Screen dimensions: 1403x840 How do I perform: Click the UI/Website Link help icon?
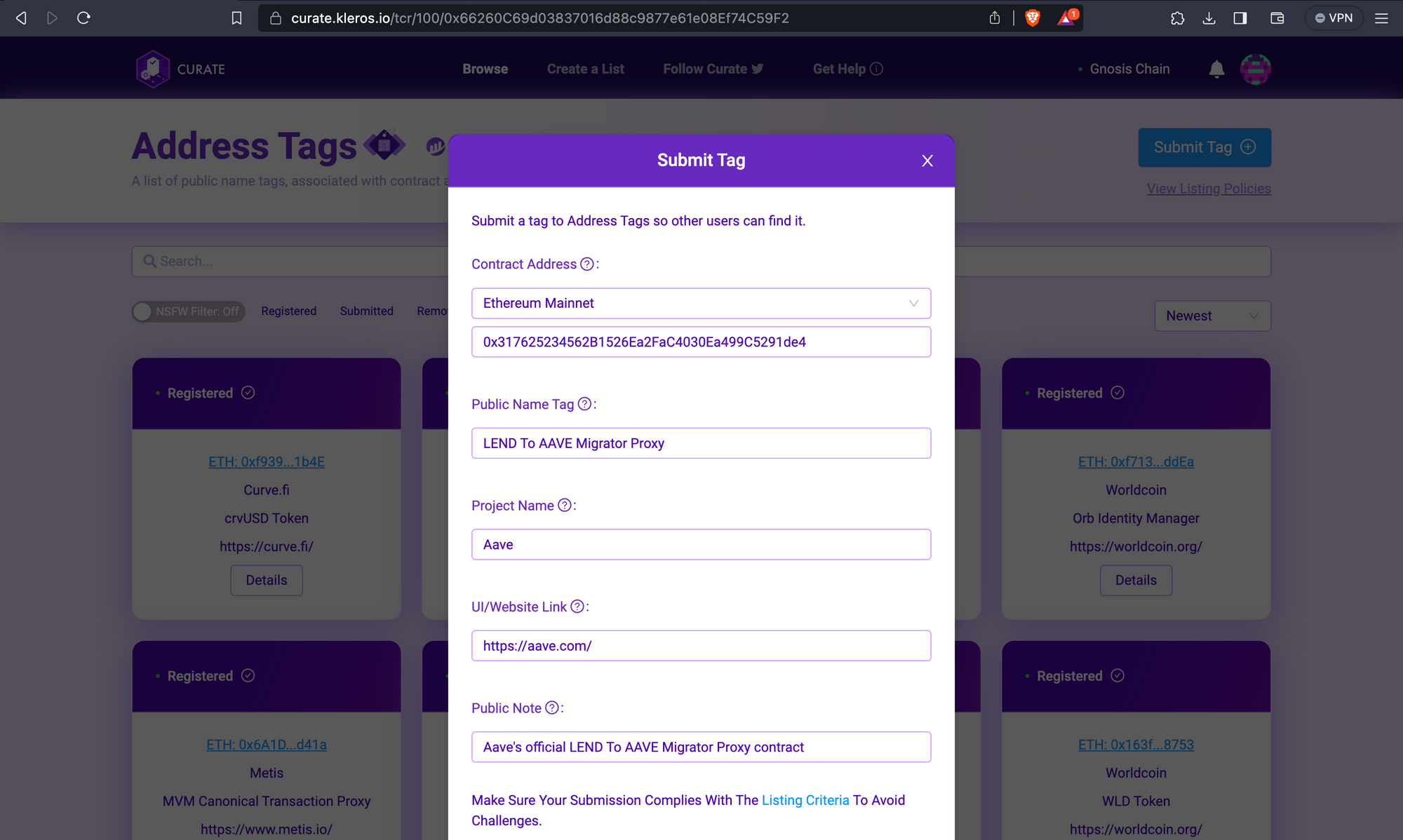point(577,607)
